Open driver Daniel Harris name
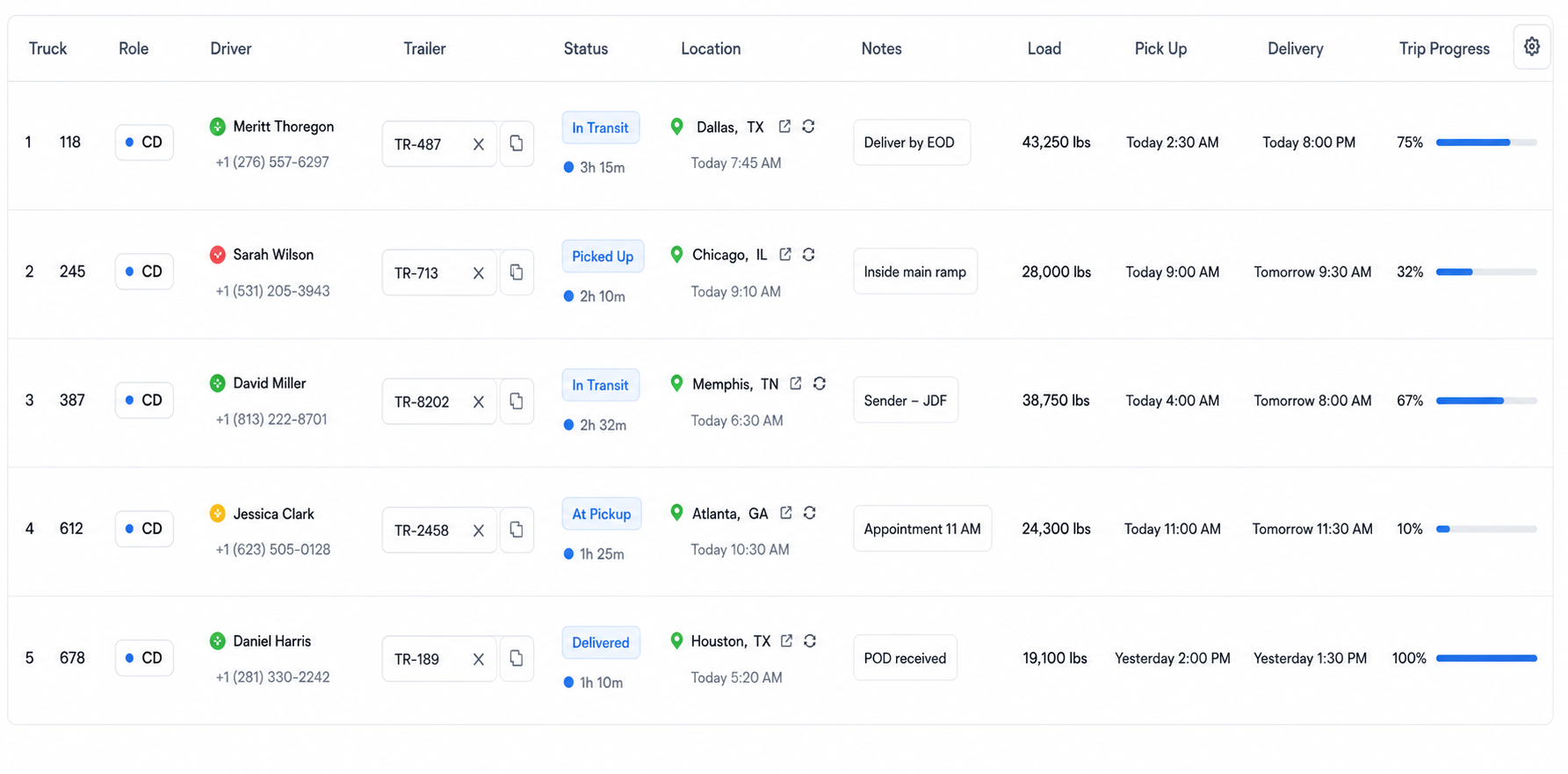1568x774 pixels. click(x=272, y=641)
